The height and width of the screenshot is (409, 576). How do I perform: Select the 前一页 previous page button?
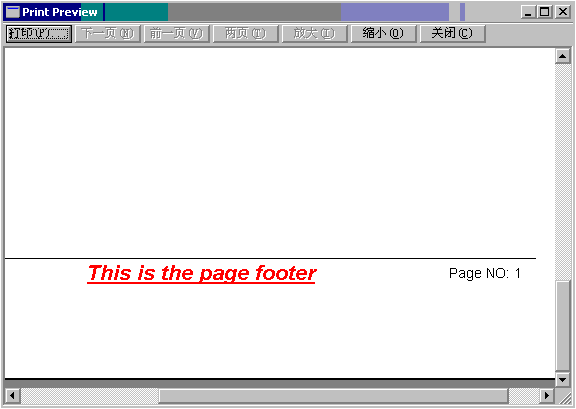[176, 34]
